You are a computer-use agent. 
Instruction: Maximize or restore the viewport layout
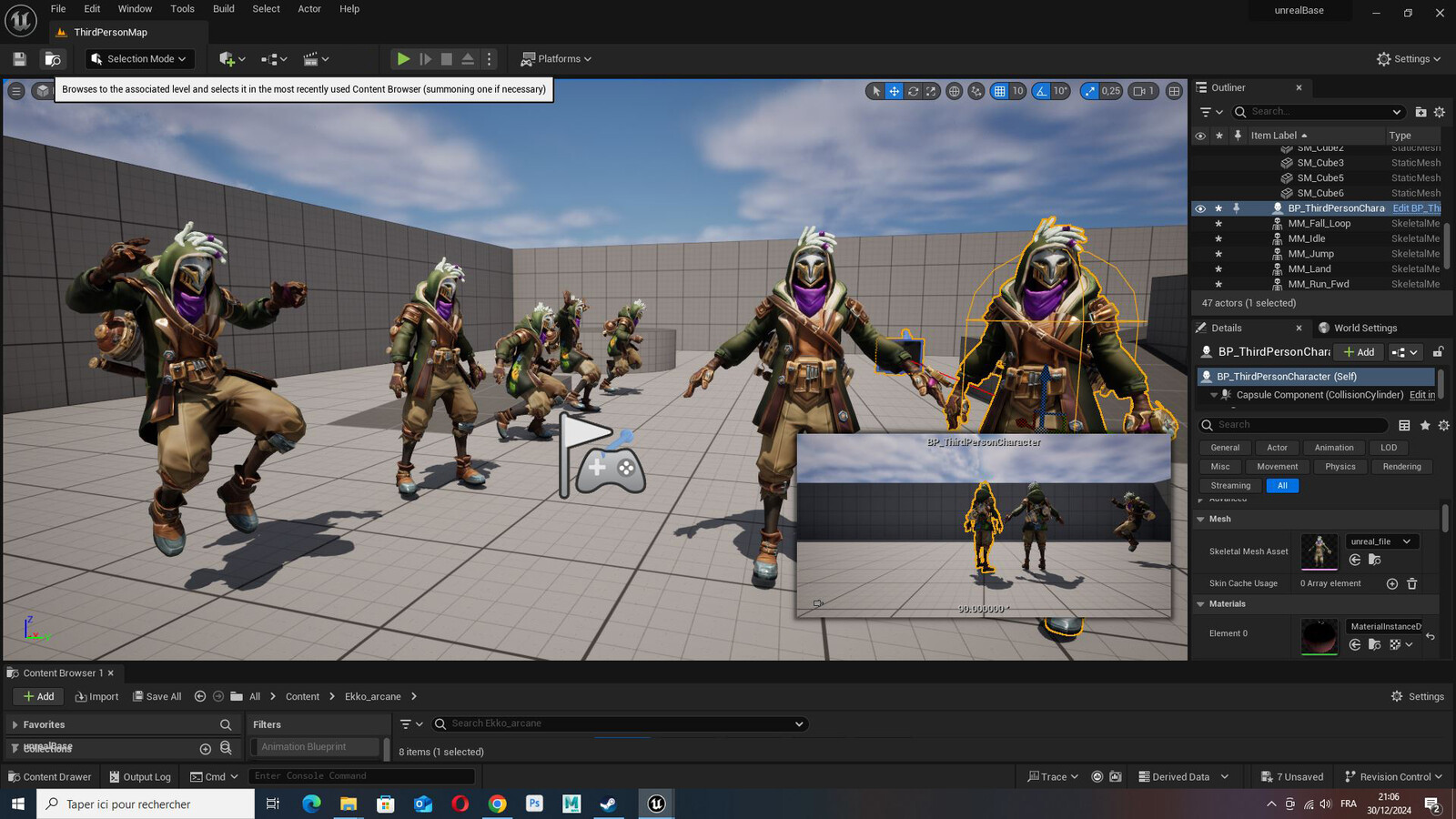1174,91
